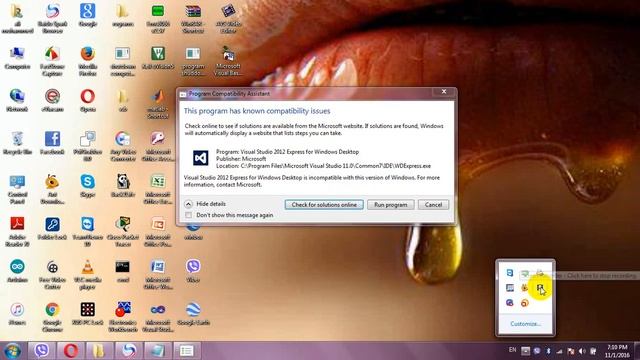
Task: Open Microsoft Office PowerPoint desktop shortcut
Action: click(158, 231)
